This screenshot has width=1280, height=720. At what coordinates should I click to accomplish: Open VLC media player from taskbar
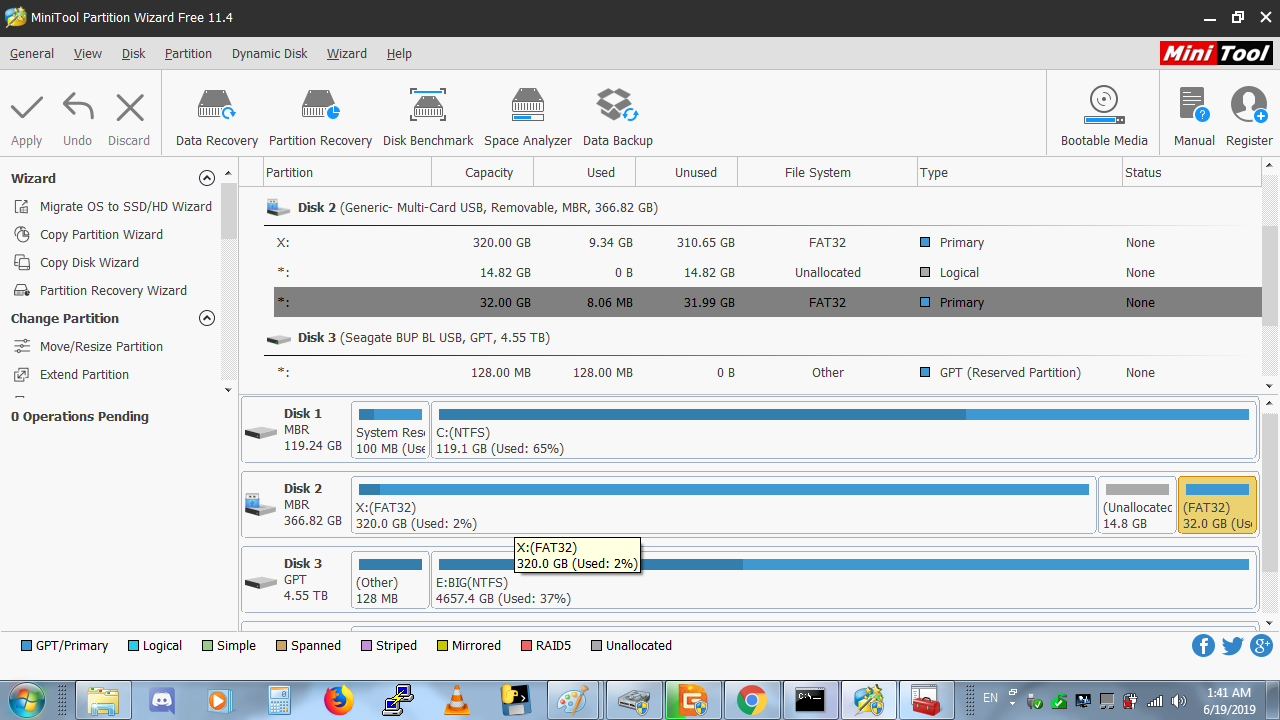pos(457,700)
